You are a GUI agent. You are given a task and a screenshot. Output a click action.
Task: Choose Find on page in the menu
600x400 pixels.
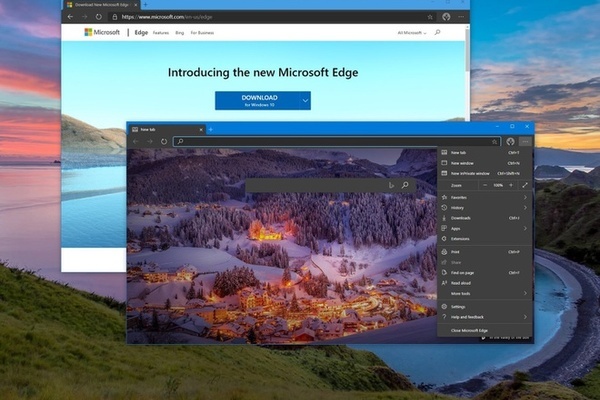tap(485, 273)
